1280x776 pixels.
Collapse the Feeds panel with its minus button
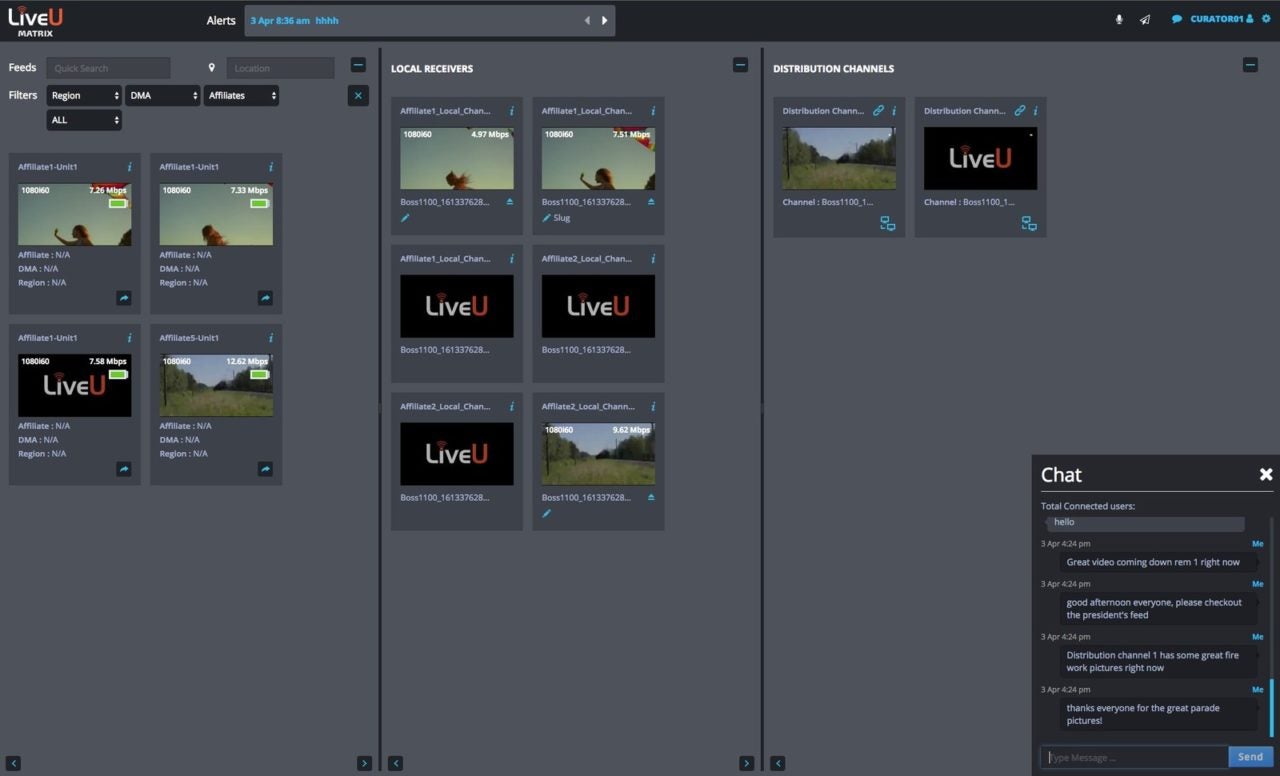[358, 66]
